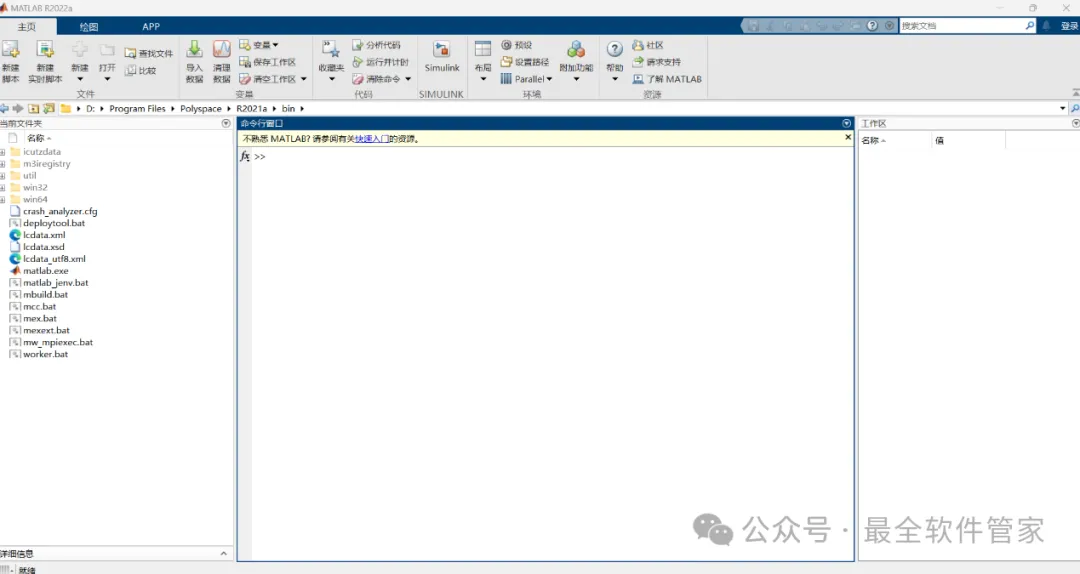Click the 清理数据 (Clean Data) icon
The image size is (1080, 574).
222,50
